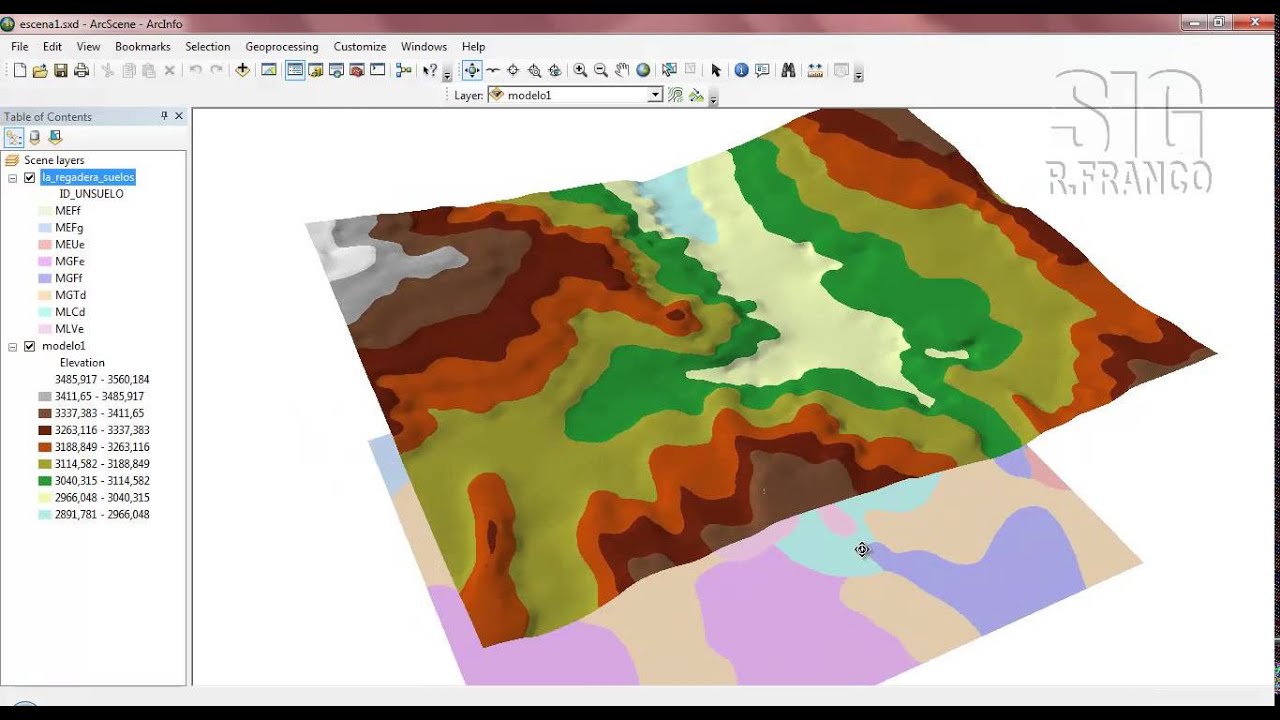The width and height of the screenshot is (1280, 720).
Task: Close the Table of Contents panel
Action: coord(179,116)
